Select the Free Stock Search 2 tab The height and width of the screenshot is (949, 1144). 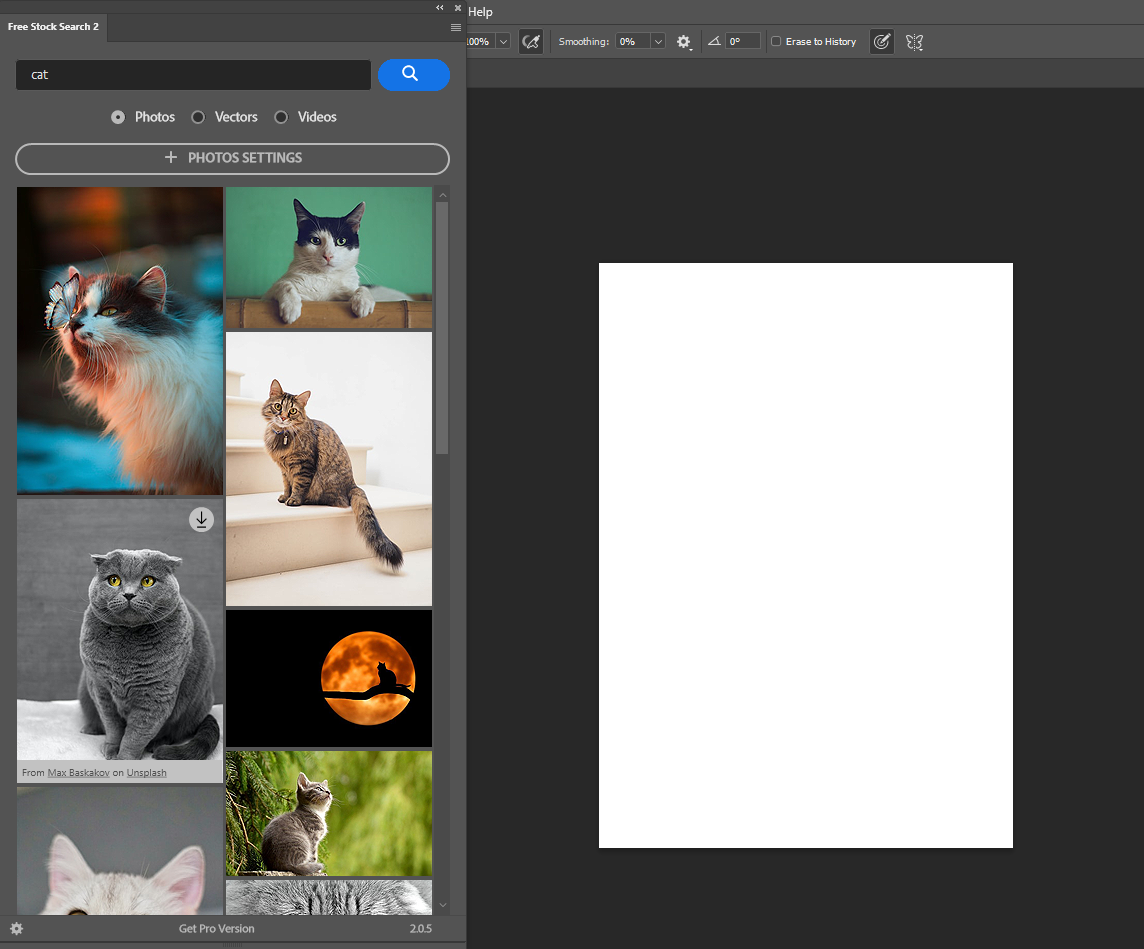click(x=53, y=27)
